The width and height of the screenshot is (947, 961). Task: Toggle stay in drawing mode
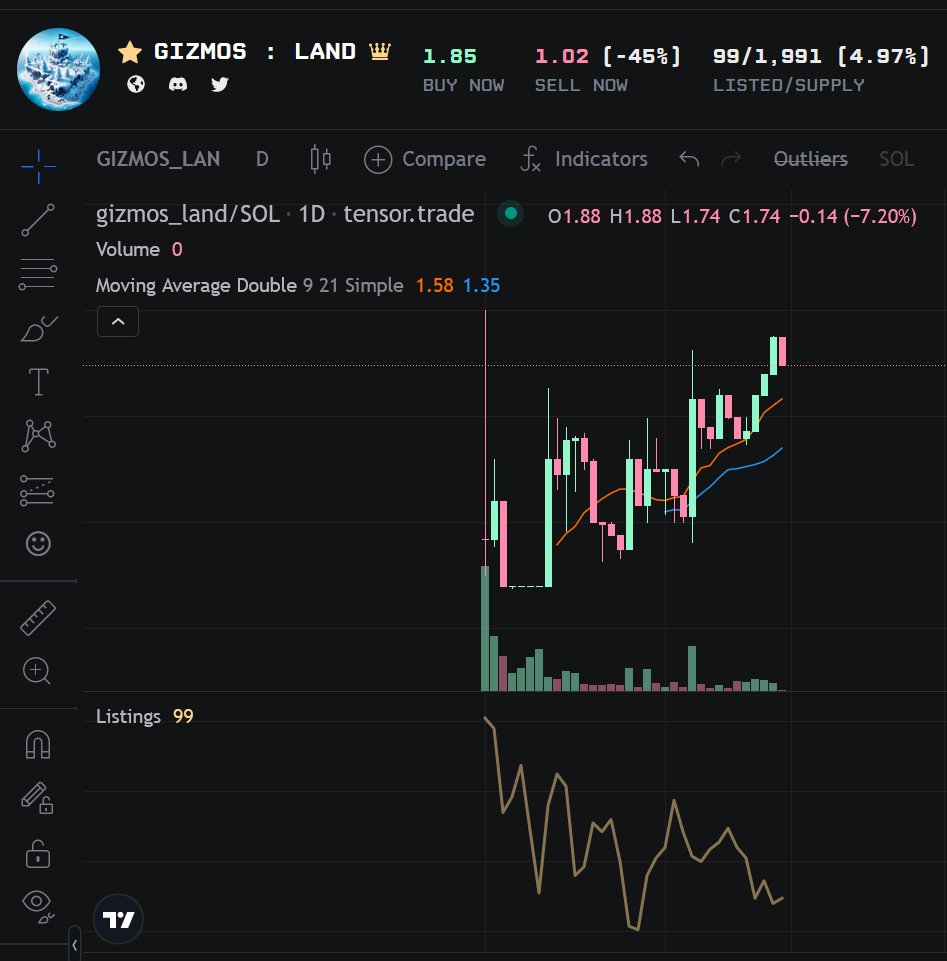pos(37,798)
